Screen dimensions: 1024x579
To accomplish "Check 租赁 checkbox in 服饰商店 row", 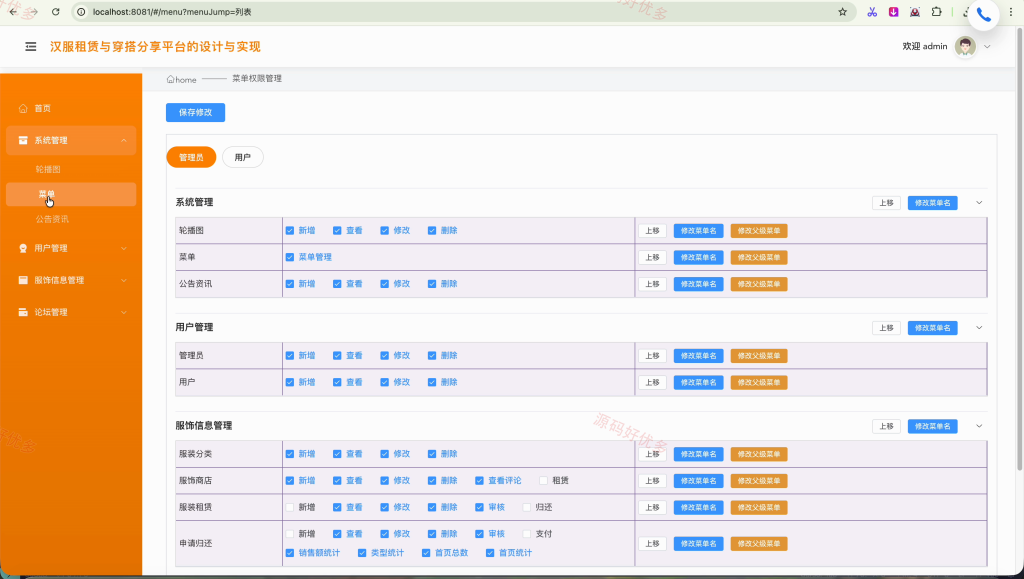I will point(543,480).
